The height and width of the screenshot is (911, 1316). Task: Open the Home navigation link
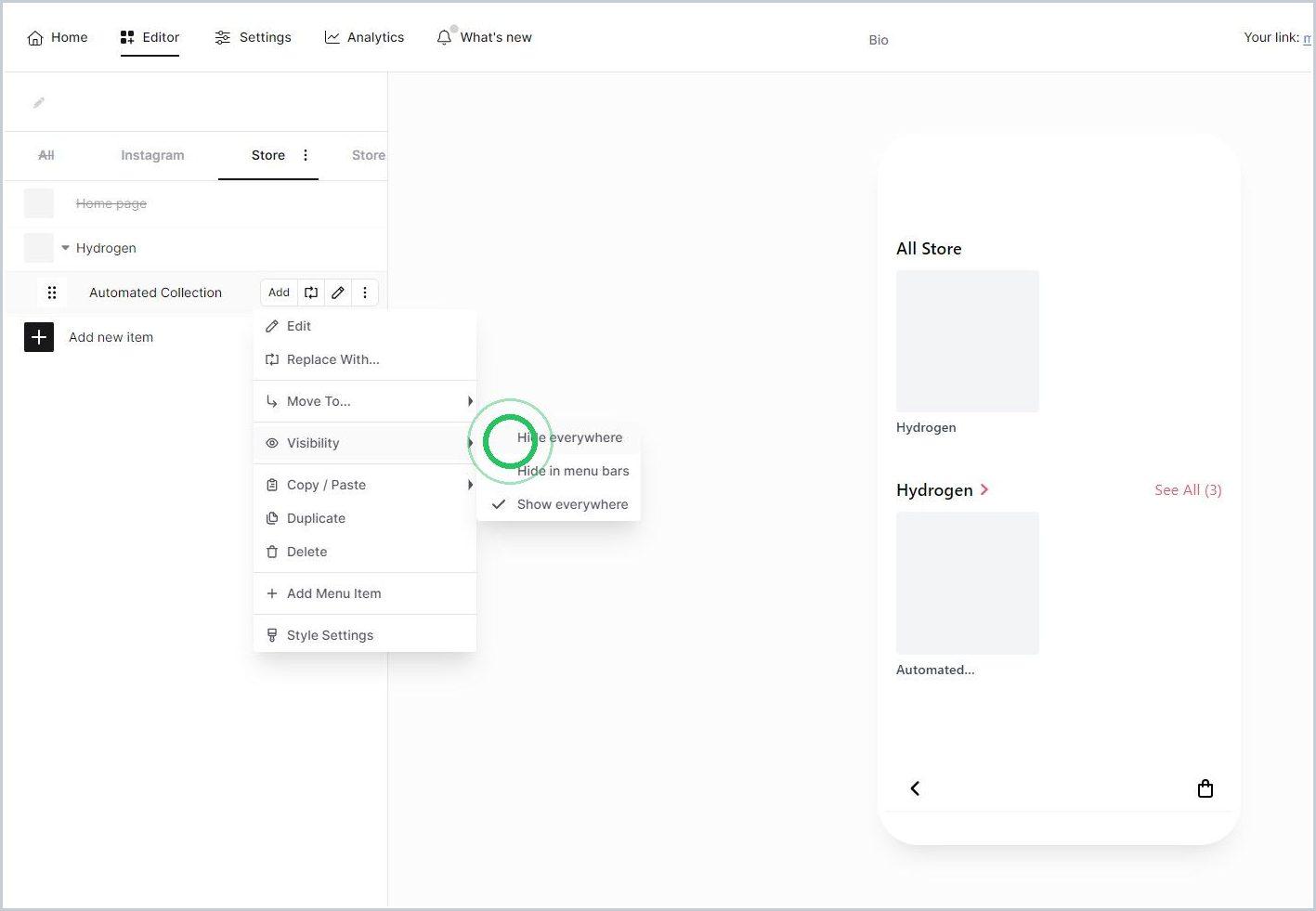pyautogui.click(x=58, y=37)
